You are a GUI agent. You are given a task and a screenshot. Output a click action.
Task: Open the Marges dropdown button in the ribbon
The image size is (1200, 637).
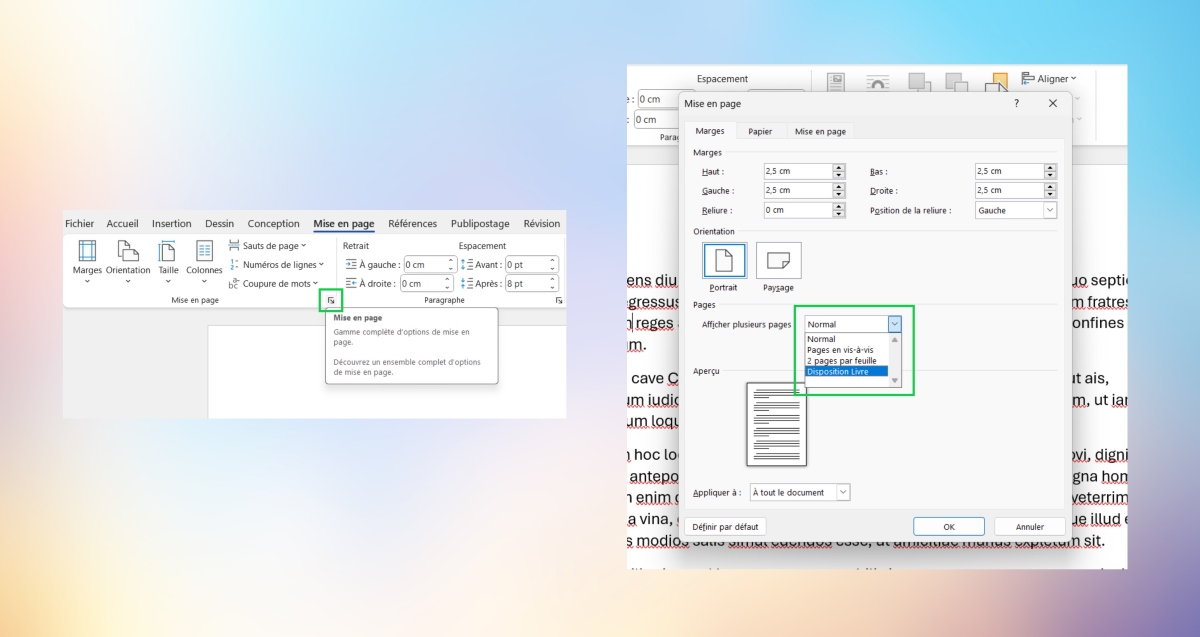tap(87, 262)
